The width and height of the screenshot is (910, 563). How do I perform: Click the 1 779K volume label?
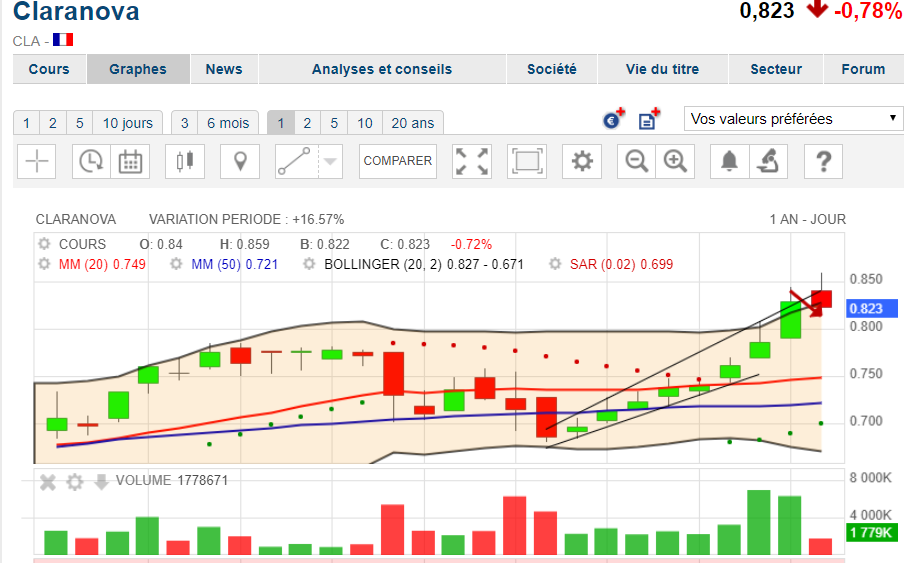coord(872,532)
